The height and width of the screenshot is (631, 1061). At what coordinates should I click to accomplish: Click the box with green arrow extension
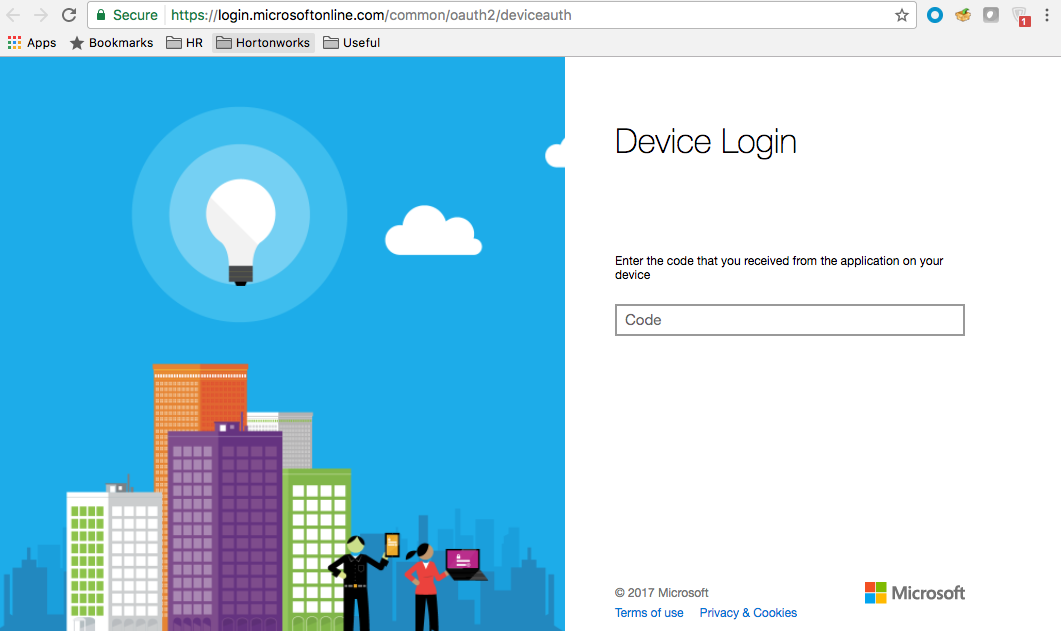click(963, 15)
